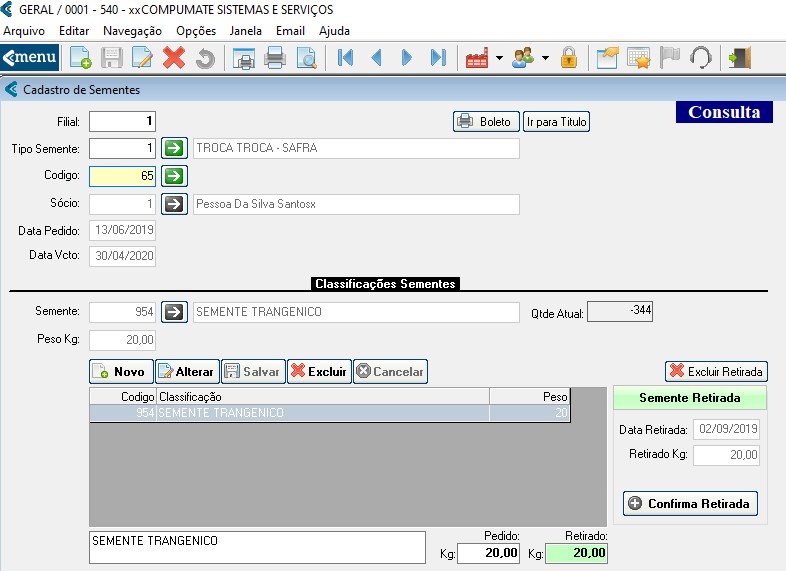Image resolution: width=786 pixels, height=571 pixels.
Task: Click the Excluir Retirada button
Action: (716, 371)
